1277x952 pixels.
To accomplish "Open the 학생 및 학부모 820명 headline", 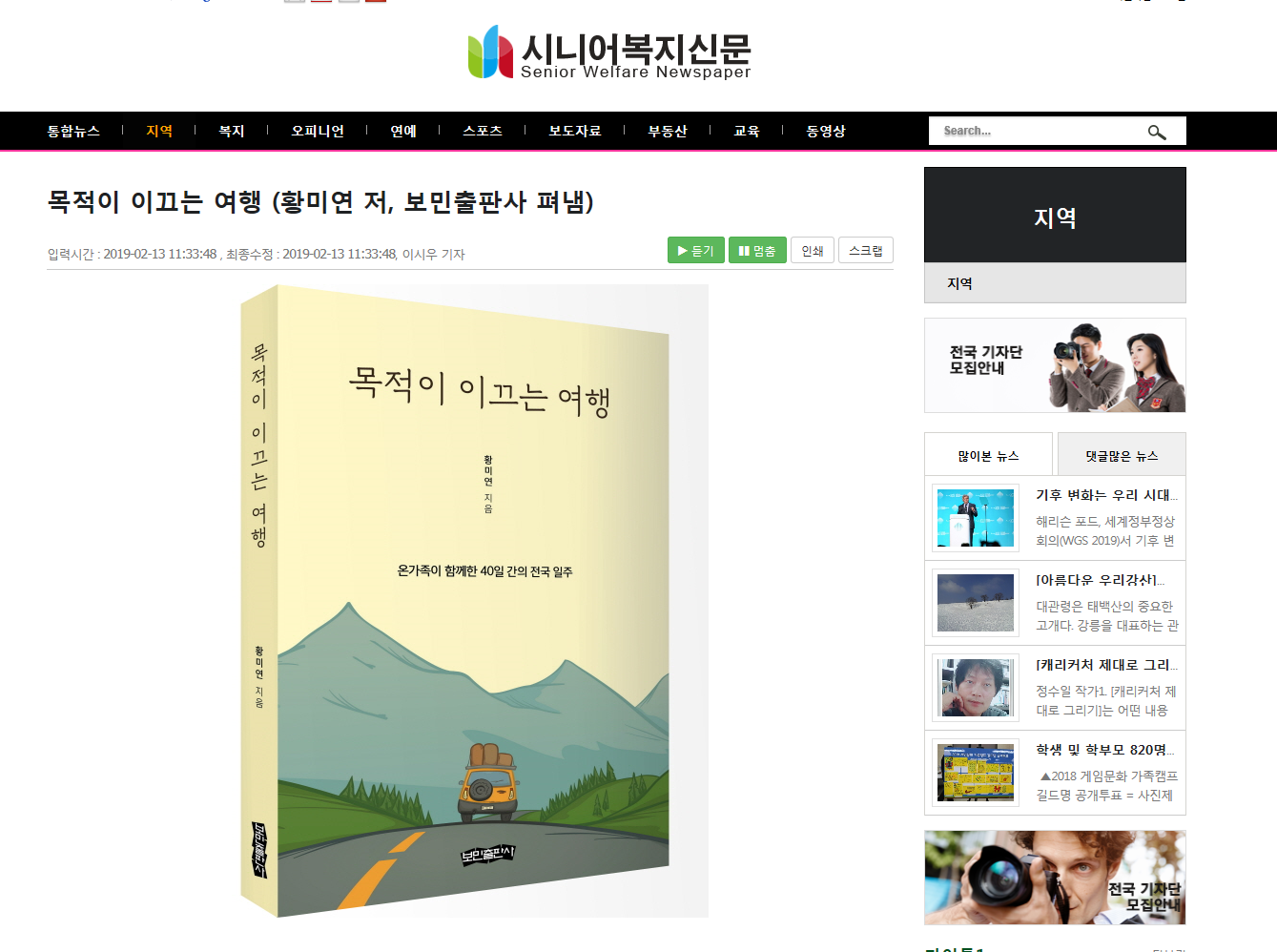I will tap(1106, 750).
